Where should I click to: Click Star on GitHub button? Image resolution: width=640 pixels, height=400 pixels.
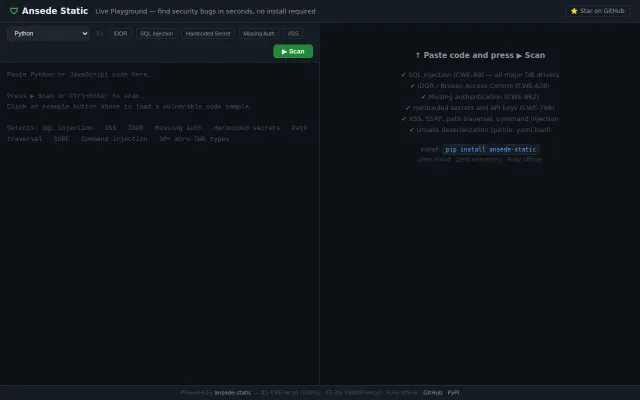[x=598, y=11]
